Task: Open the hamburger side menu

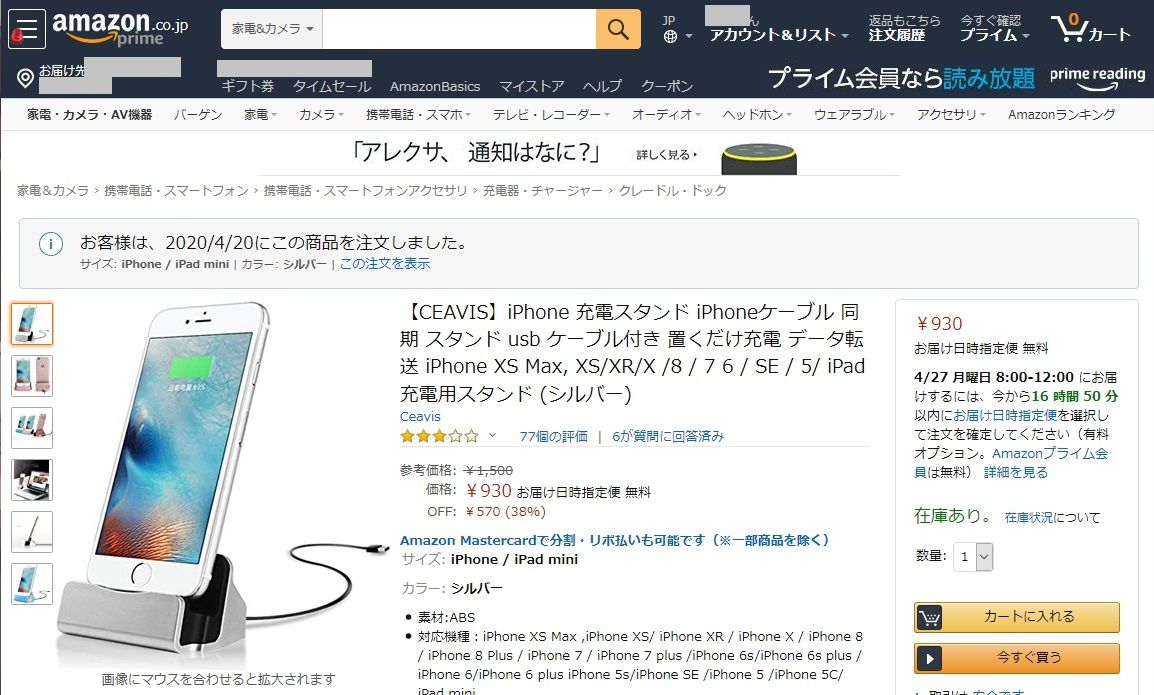Action: point(26,29)
